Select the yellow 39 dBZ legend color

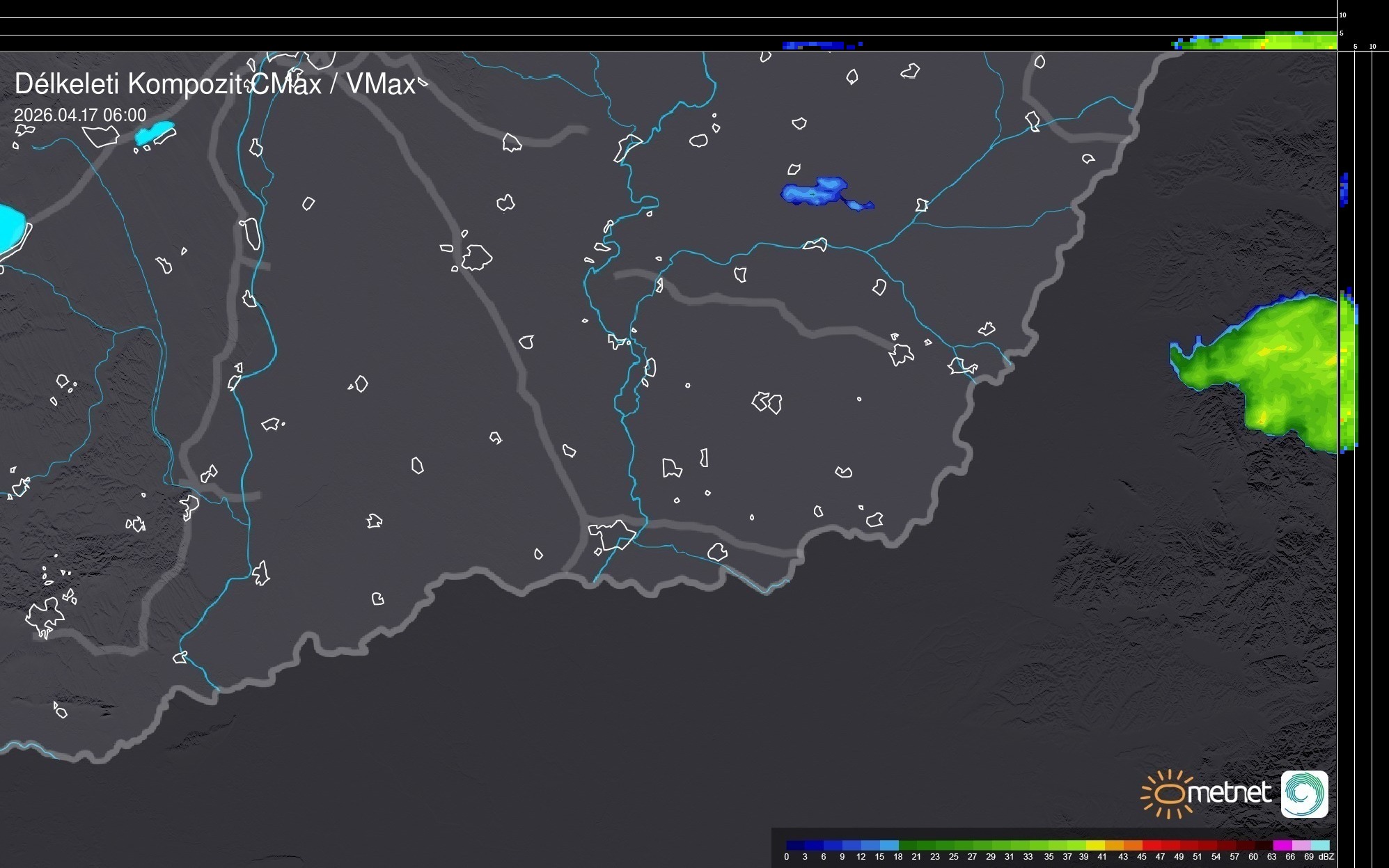tap(1094, 845)
